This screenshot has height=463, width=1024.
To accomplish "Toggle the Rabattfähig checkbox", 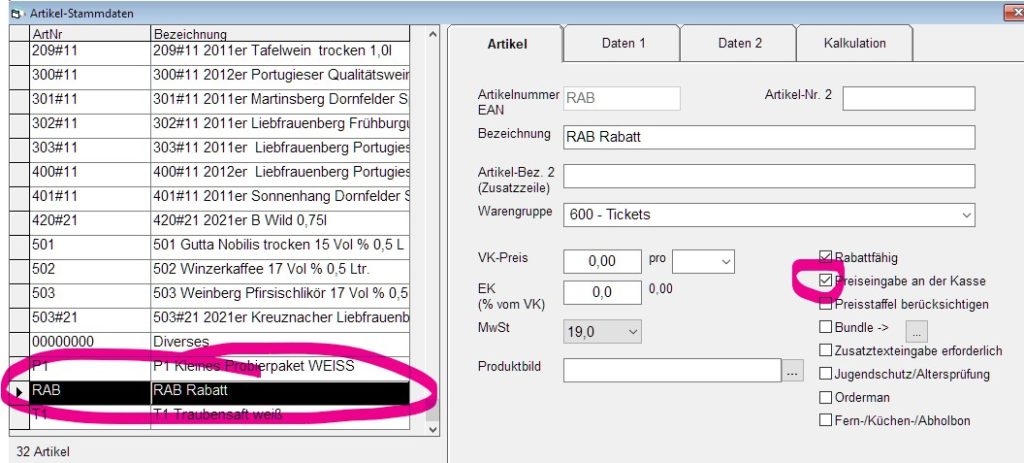I will 825,257.
